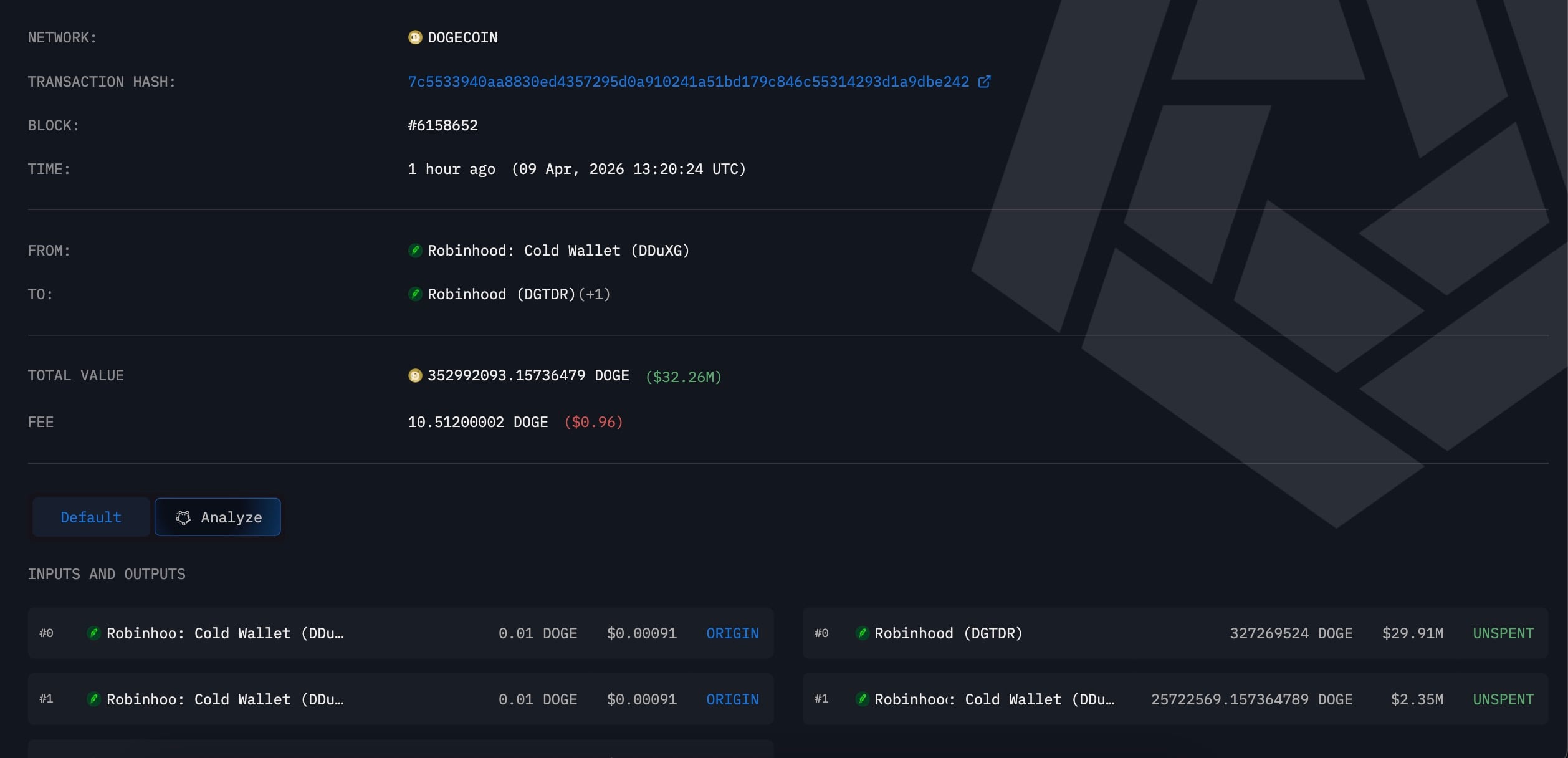Click the block number #6158652
The height and width of the screenshot is (758, 1568).
coord(442,125)
